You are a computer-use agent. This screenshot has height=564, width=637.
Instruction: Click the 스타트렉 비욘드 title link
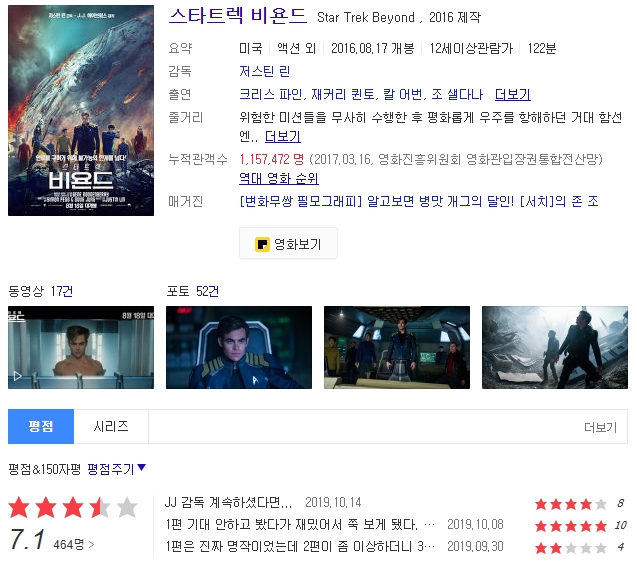click(238, 16)
